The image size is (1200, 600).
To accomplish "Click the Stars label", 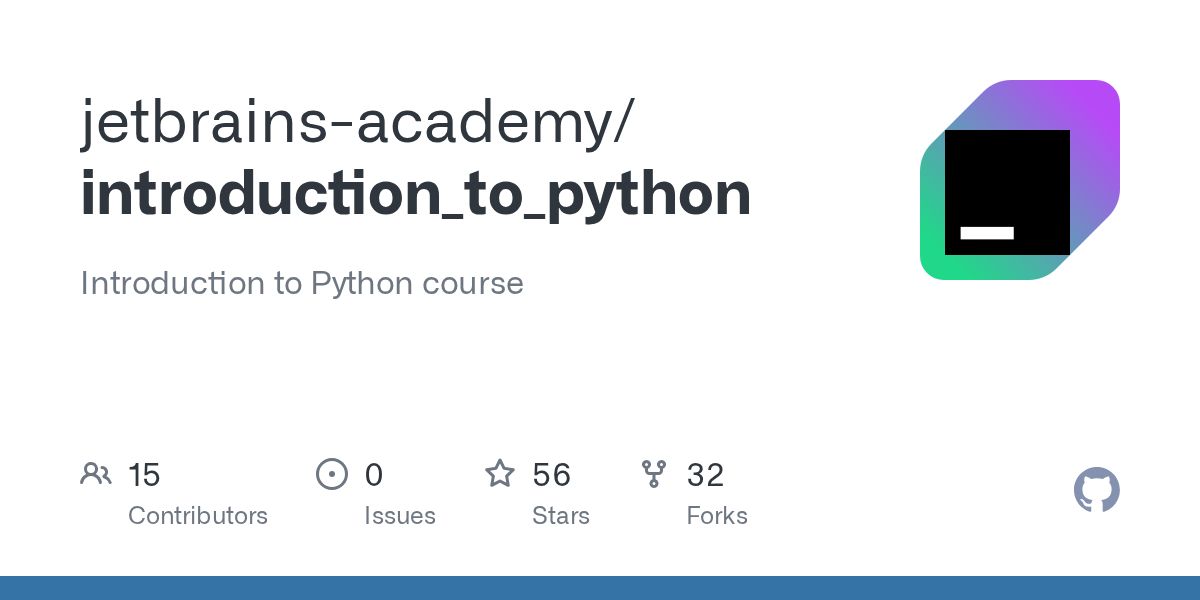I will click(x=561, y=516).
